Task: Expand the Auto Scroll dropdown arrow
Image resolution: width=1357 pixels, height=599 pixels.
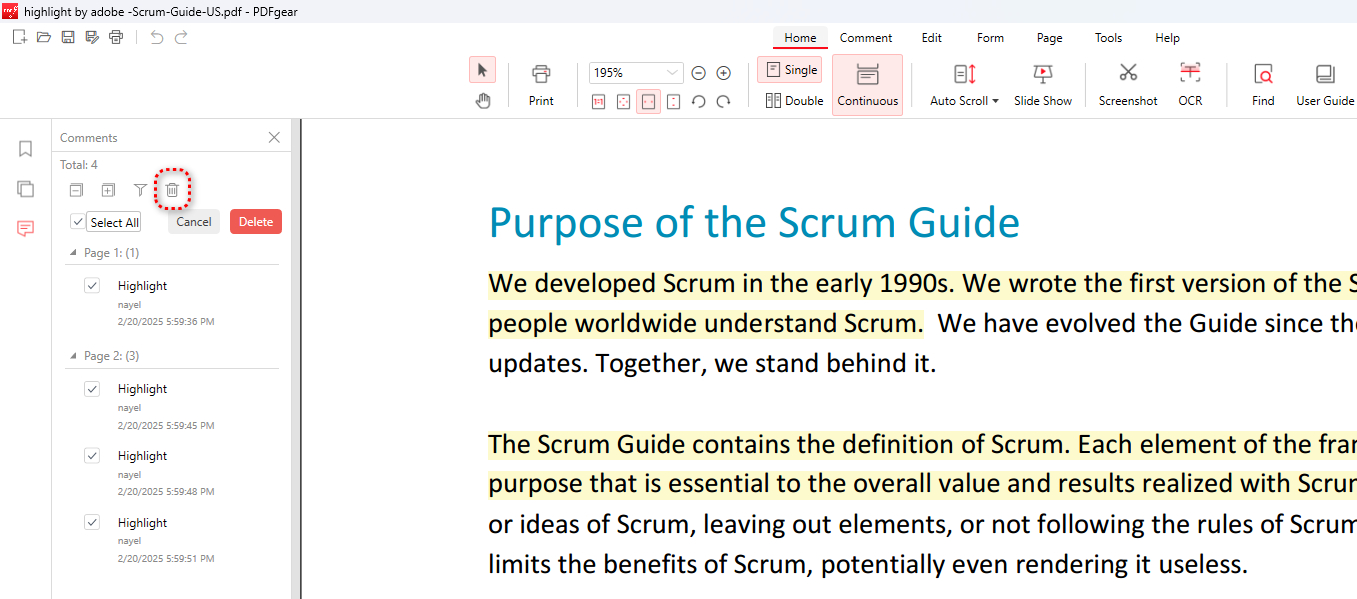Action: click(x=995, y=101)
